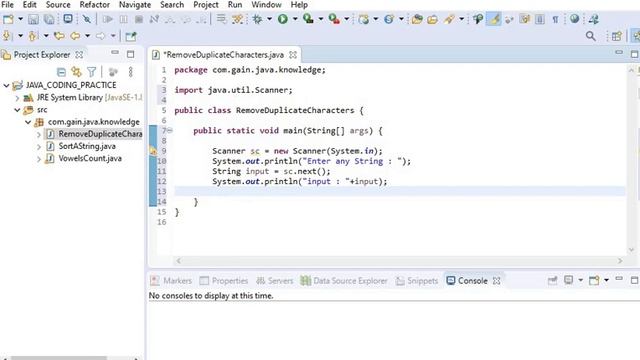This screenshot has height=360, width=640.
Task: Click the Search flashlight icon
Action: pyautogui.click(x=450, y=19)
